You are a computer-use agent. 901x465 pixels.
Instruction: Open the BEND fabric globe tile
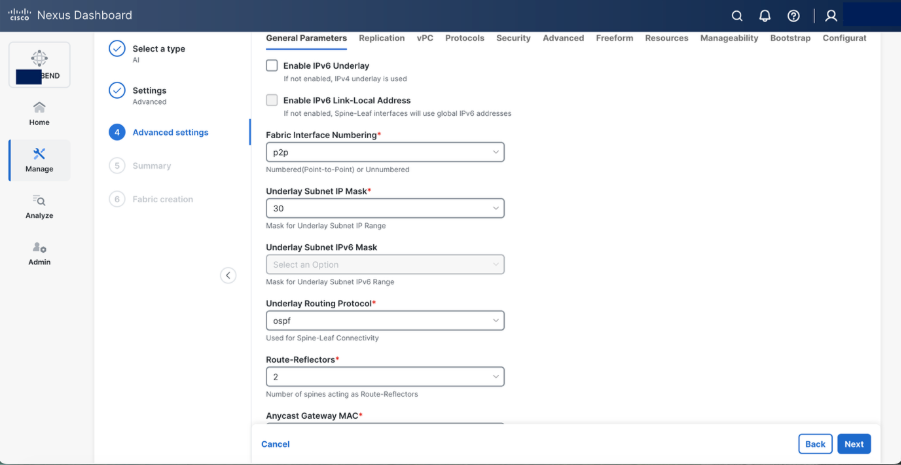39,64
